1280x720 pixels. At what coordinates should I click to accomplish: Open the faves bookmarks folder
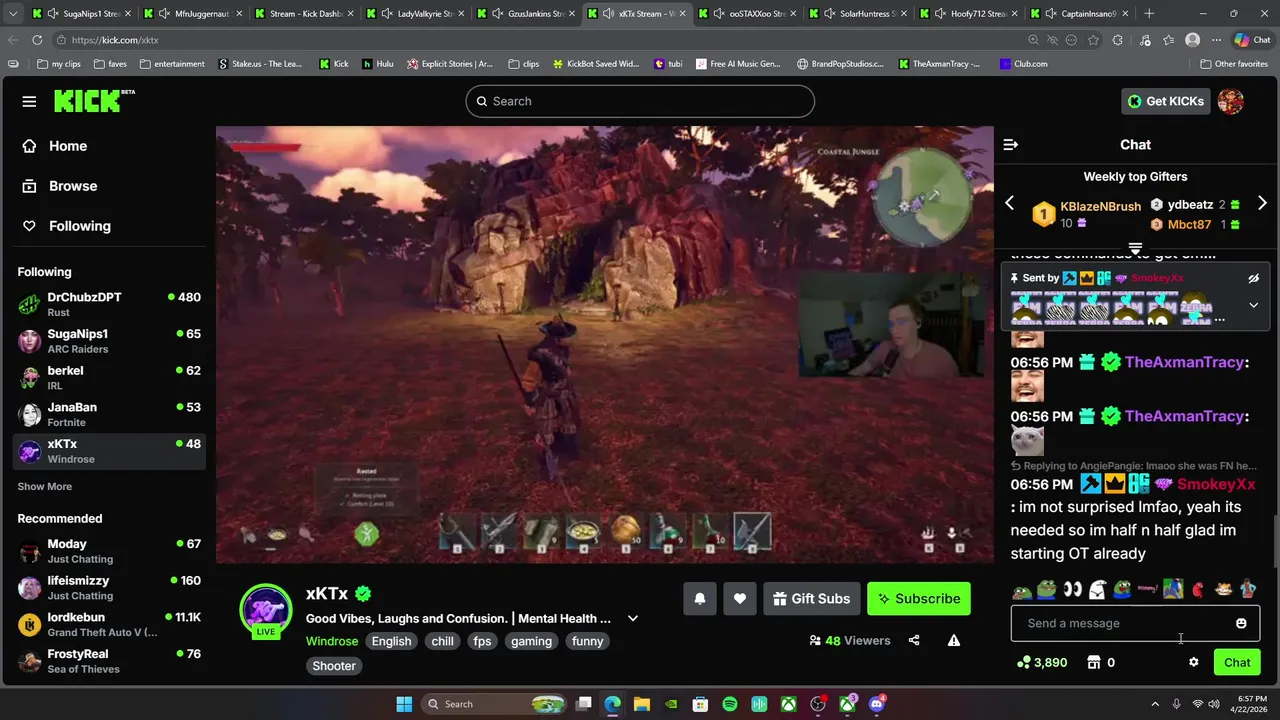(110, 64)
